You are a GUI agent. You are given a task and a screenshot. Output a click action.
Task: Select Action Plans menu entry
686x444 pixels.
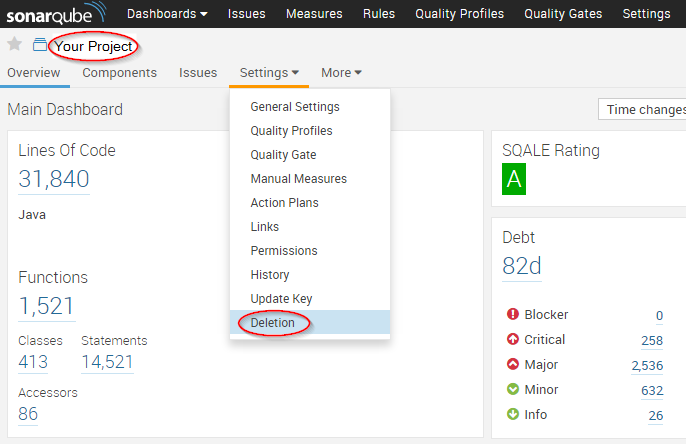pyautogui.click(x=310, y=203)
